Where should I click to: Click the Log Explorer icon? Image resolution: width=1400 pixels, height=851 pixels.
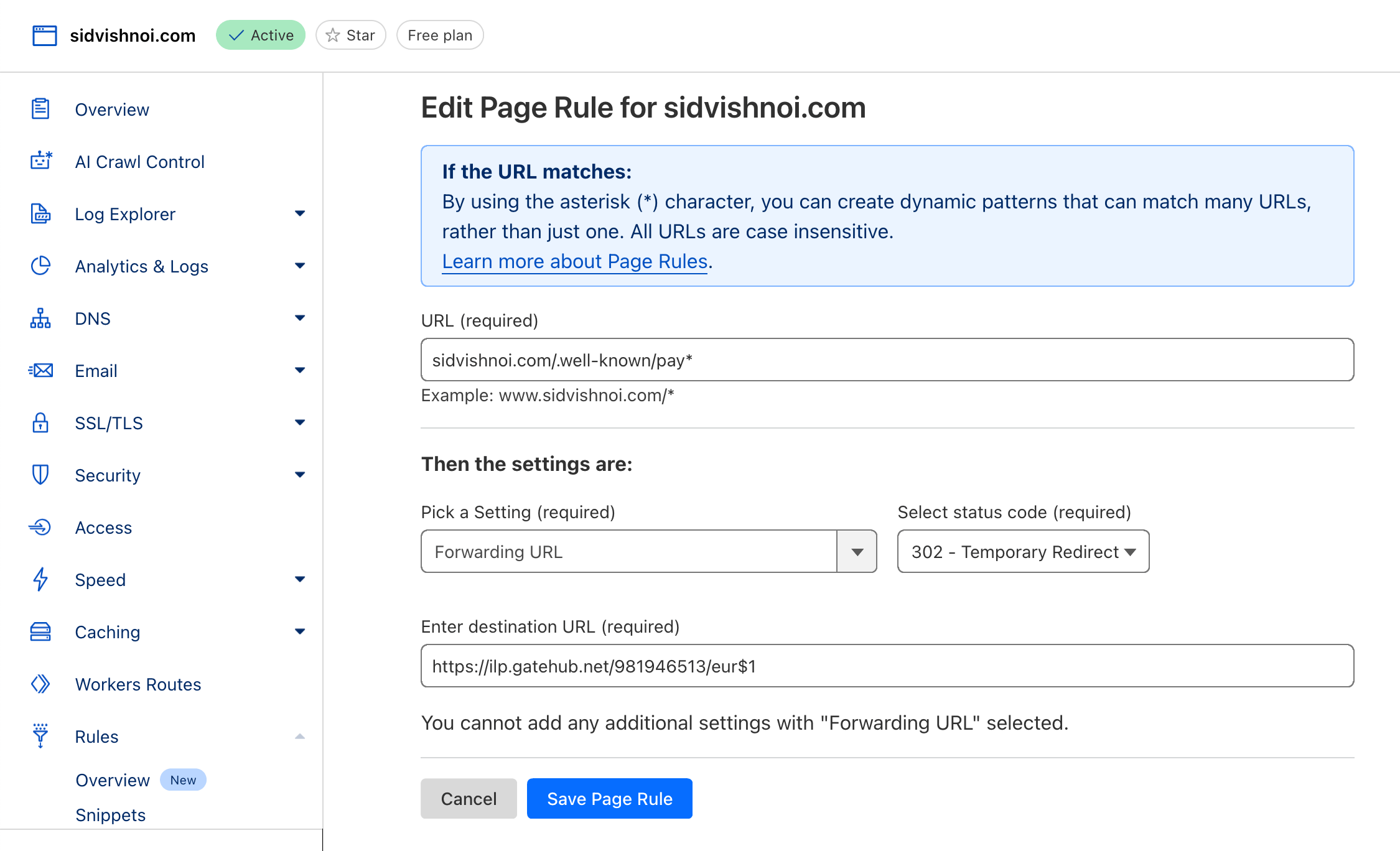40,214
